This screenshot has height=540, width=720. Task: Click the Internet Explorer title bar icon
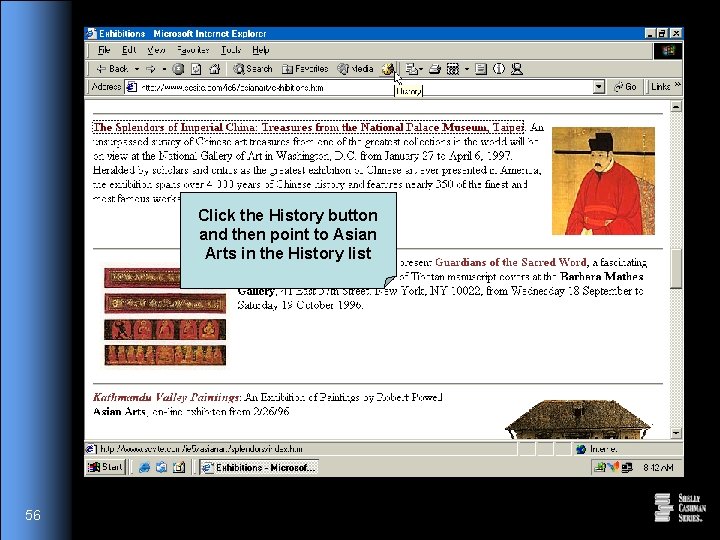click(91, 34)
